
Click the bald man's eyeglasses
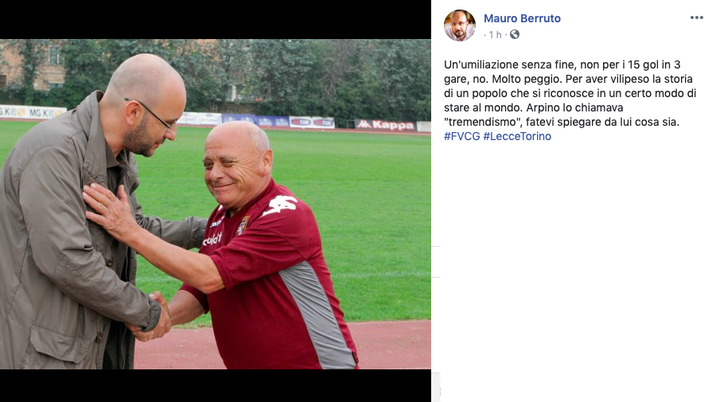153,116
